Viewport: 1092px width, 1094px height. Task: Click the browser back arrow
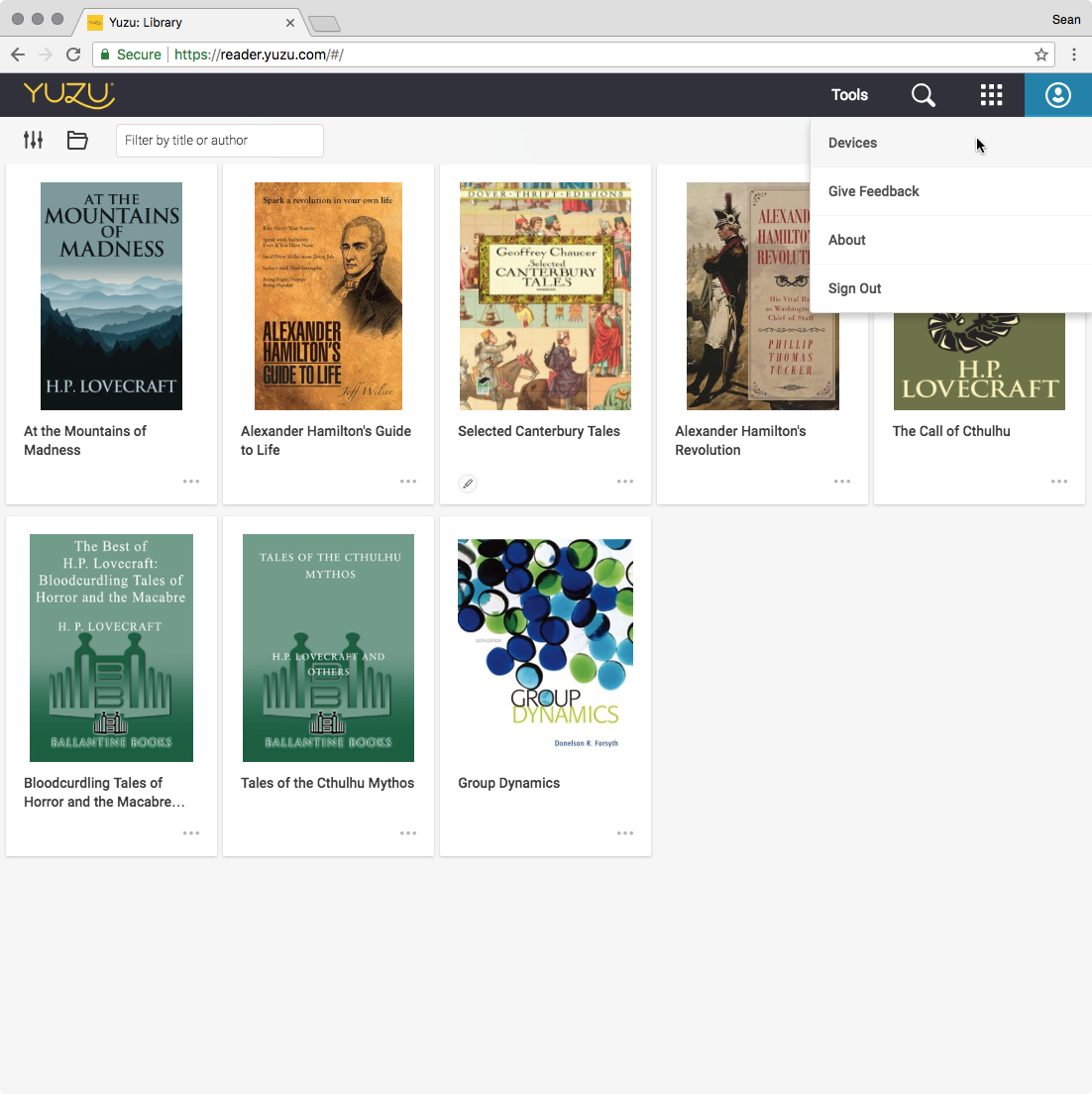coord(18,55)
